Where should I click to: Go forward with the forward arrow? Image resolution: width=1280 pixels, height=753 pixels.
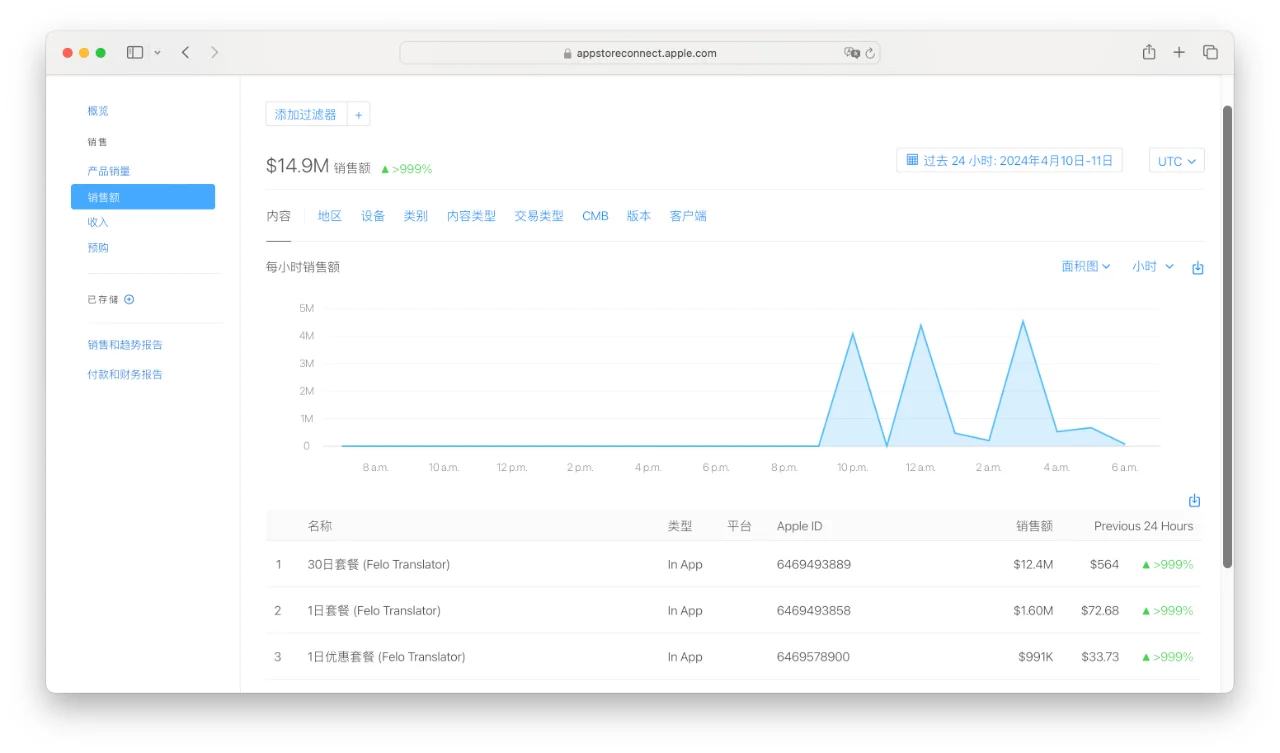[214, 52]
